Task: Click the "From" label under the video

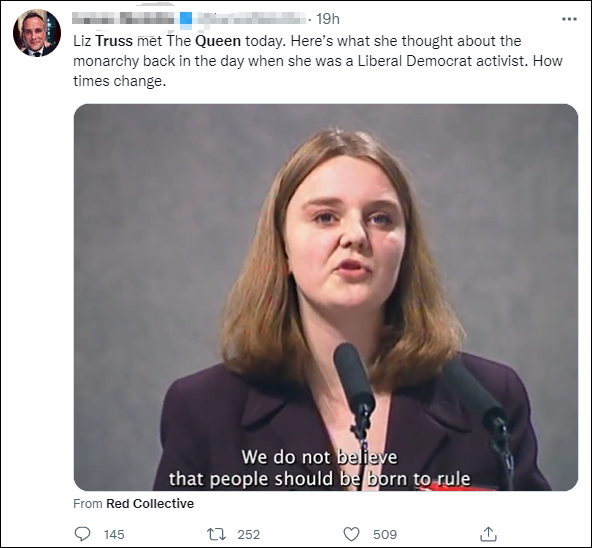Action: (88, 503)
